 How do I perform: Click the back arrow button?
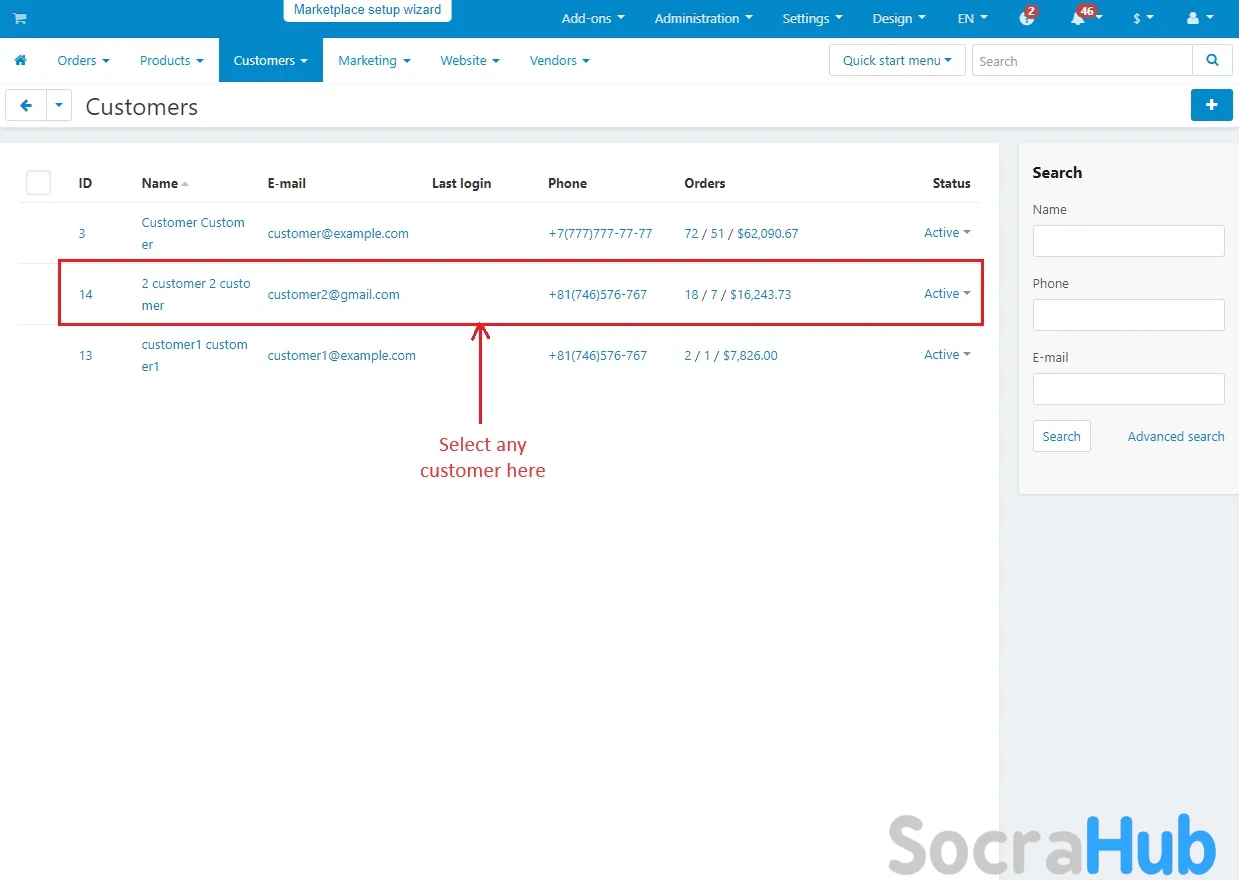26,105
